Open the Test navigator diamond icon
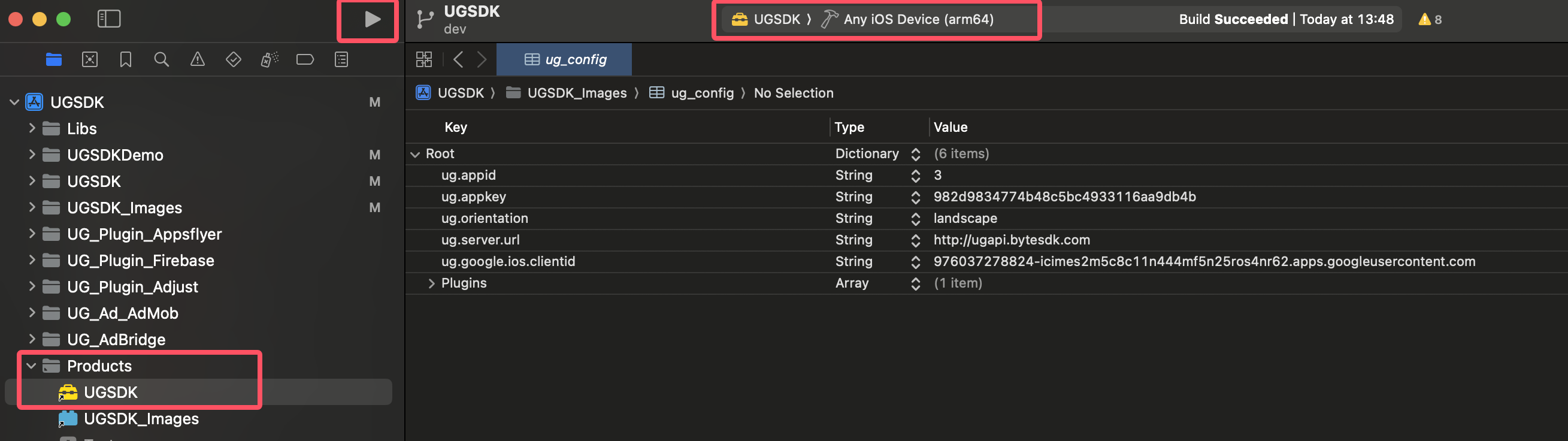This screenshot has height=441, width=1568. point(233,60)
